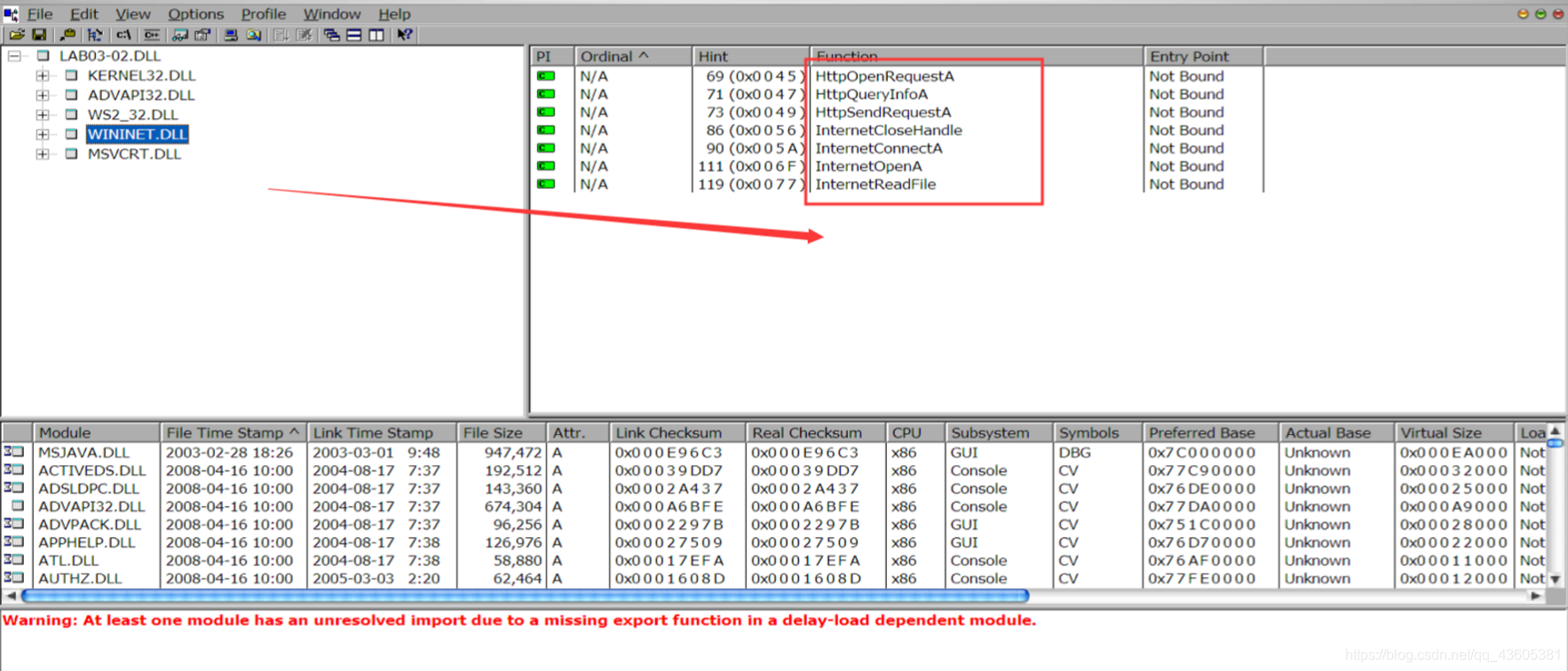Open the Help menu
This screenshot has height=671, width=1568.
[394, 14]
